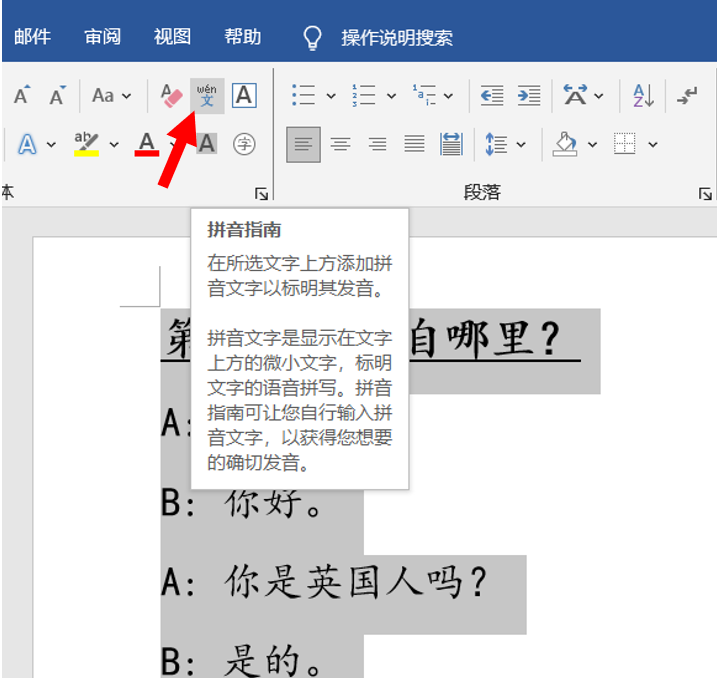Click the Increase Indent icon
The image size is (717, 687).
529,96
